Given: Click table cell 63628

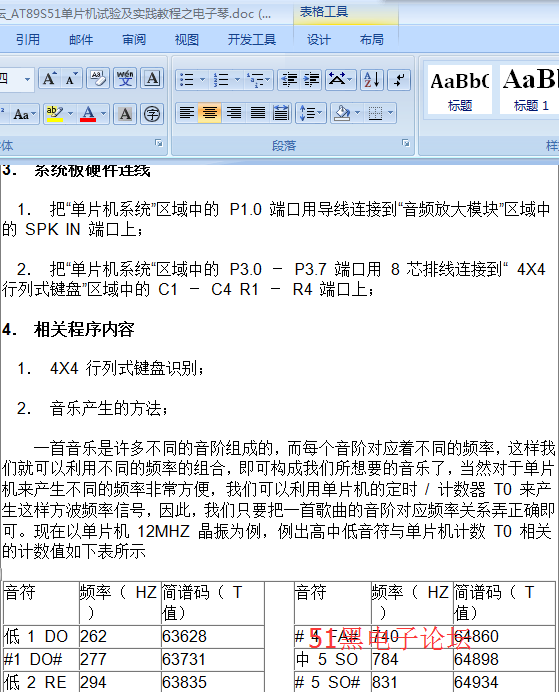Looking at the screenshot, I should pos(213,636).
